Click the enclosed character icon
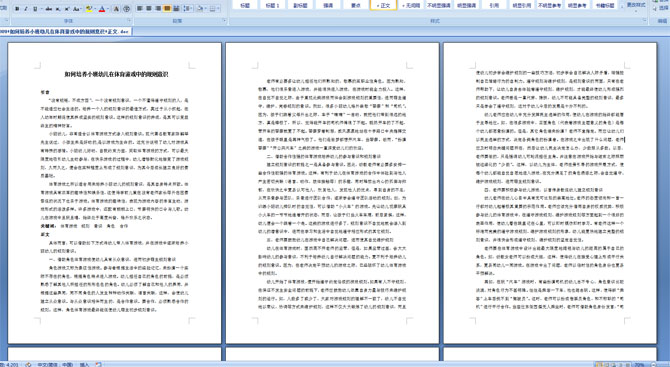 (x=126, y=9)
